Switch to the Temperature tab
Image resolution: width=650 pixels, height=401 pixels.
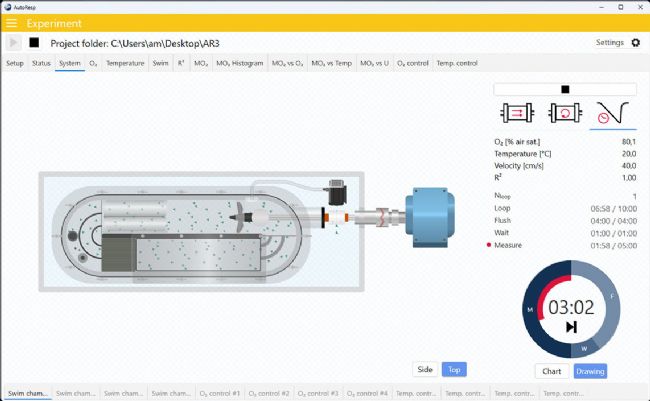coord(125,63)
